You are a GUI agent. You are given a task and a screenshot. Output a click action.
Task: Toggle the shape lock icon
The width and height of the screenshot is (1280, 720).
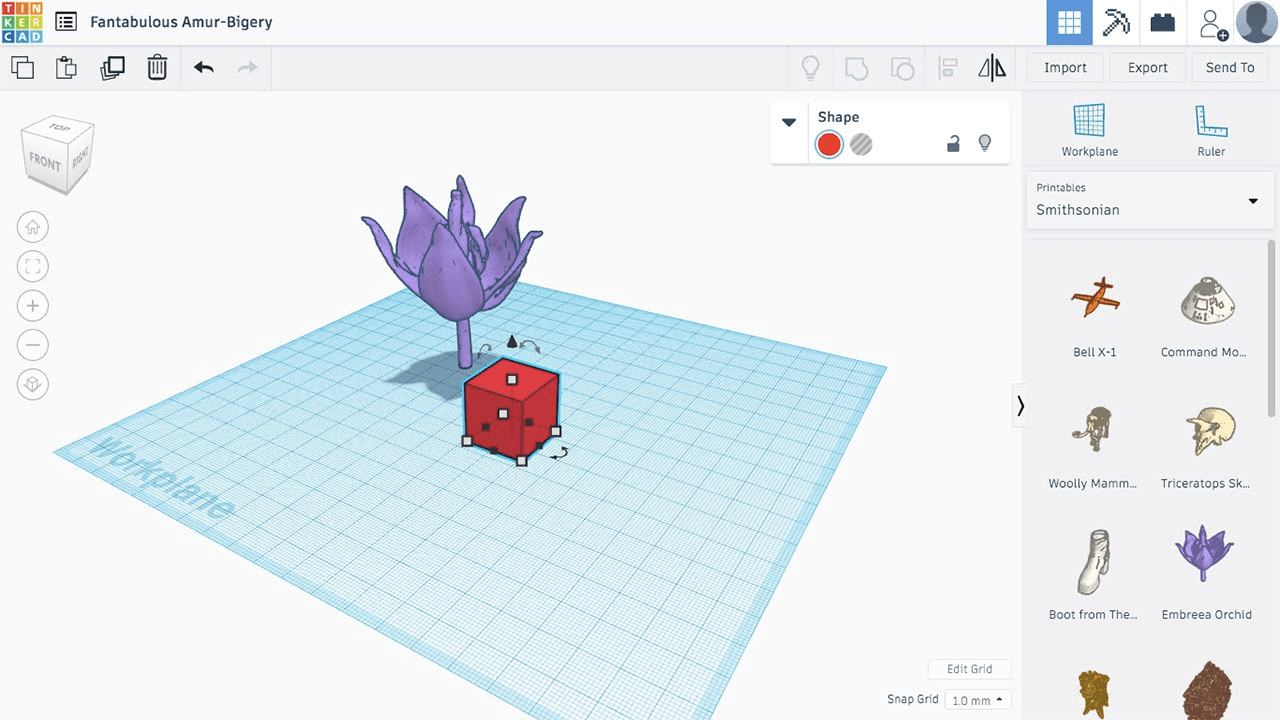[x=953, y=144]
